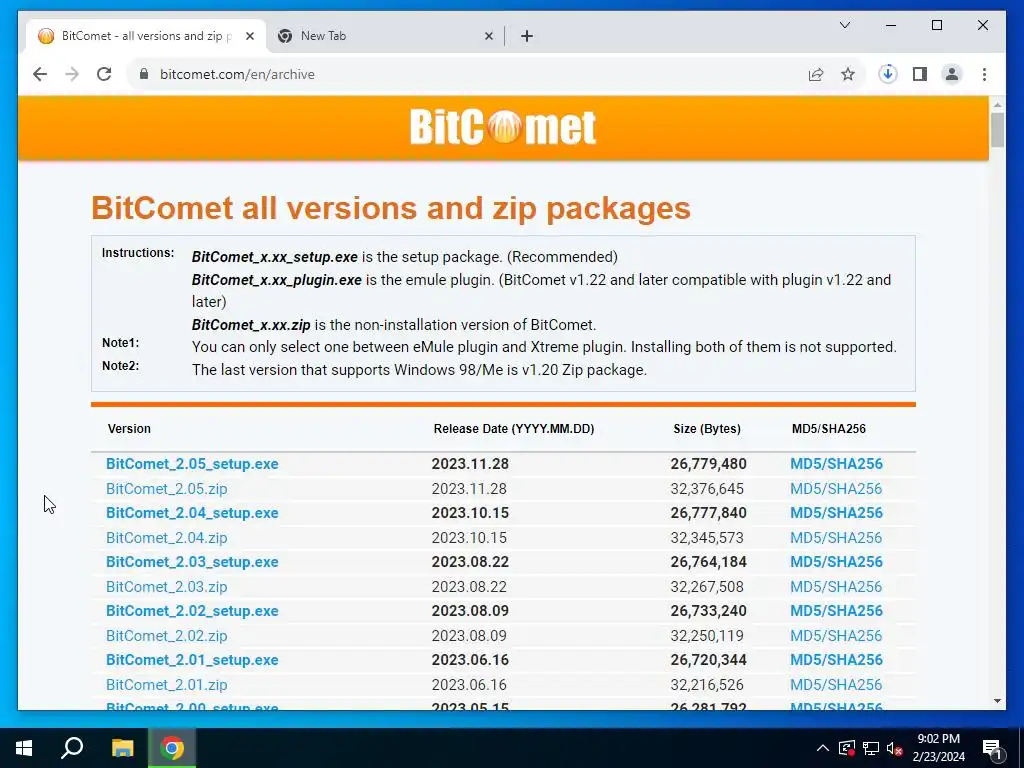Share this page icon in address bar
1024x768 pixels.
click(x=816, y=74)
